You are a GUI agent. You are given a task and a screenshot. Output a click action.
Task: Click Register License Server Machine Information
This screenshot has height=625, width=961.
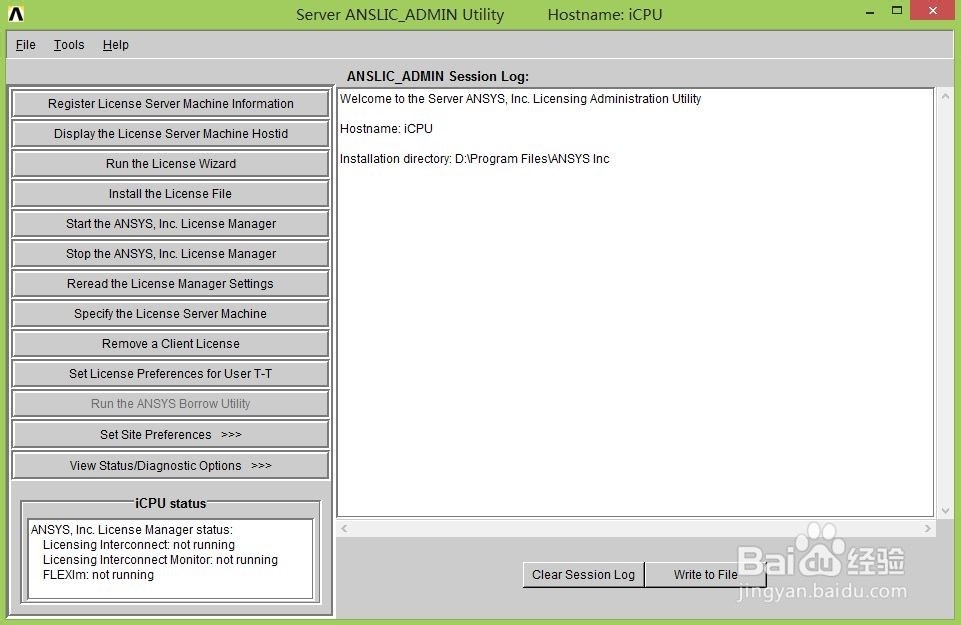pyautogui.click(x=170, y=103)
